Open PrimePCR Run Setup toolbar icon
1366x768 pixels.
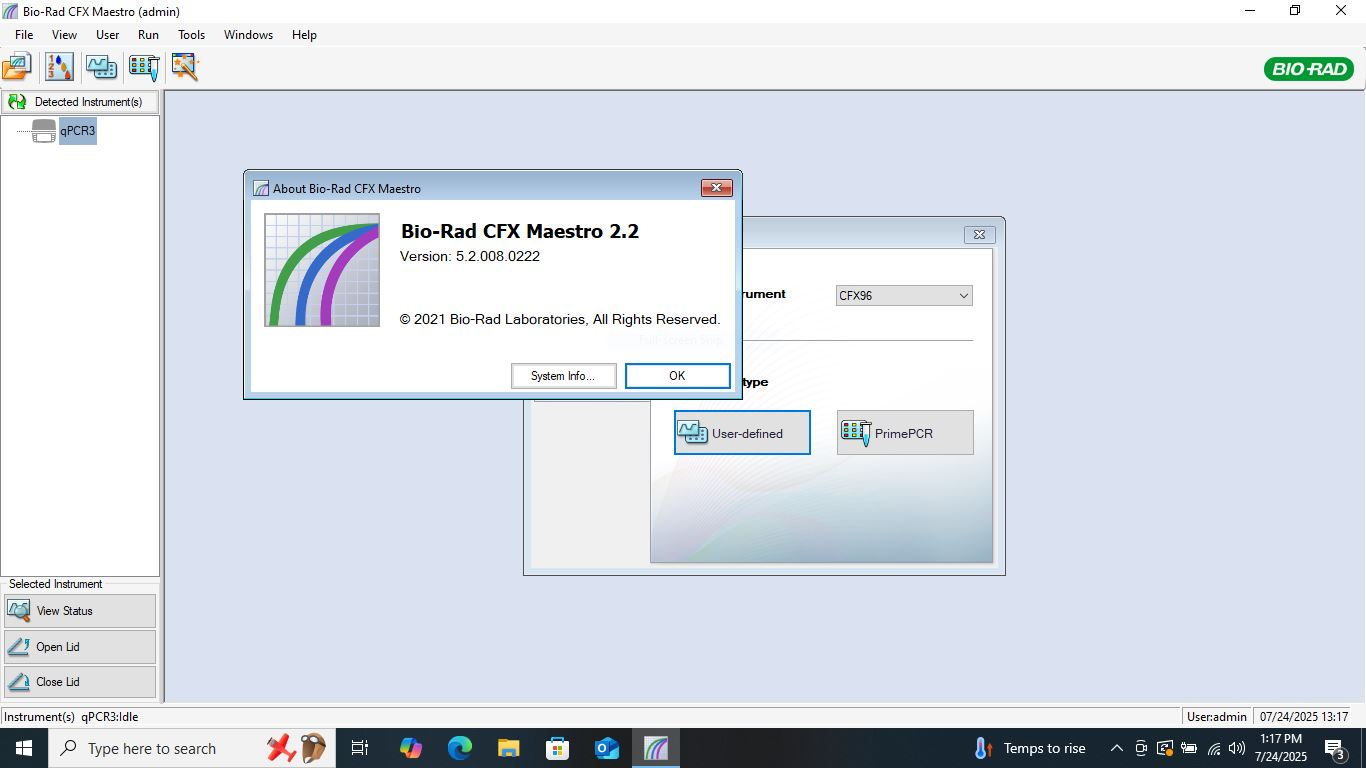144,67
